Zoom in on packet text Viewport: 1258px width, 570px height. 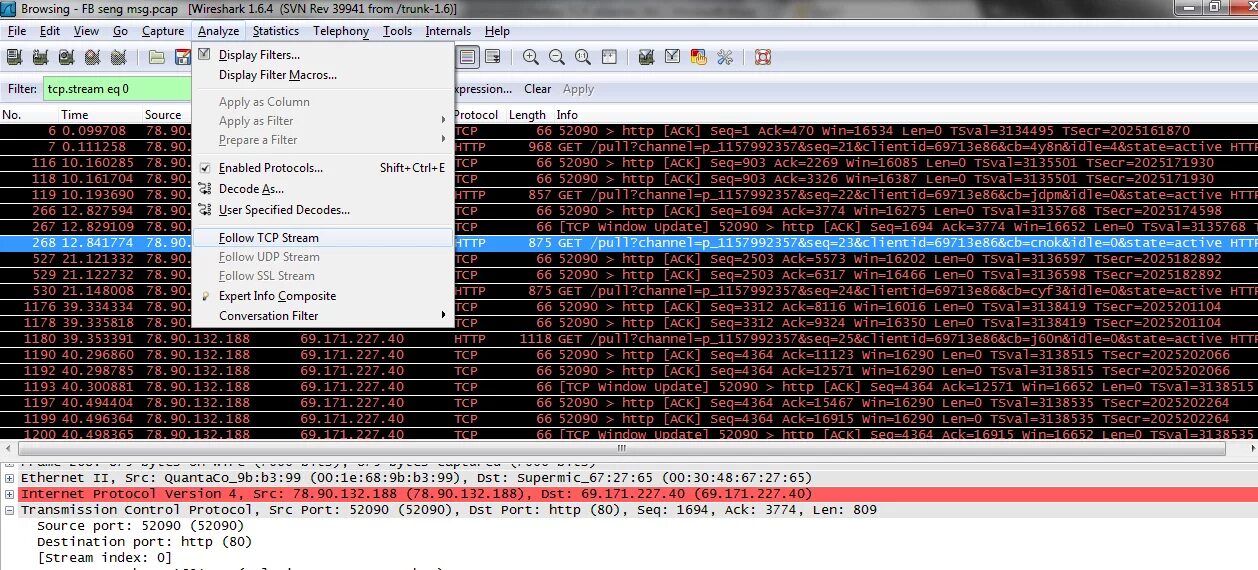(x=531, y=57)
